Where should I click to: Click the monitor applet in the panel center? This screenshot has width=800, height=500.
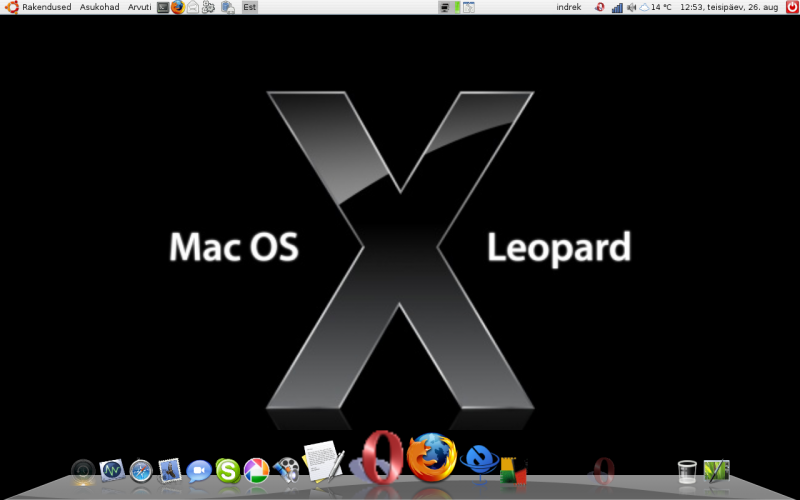point(444,7)
